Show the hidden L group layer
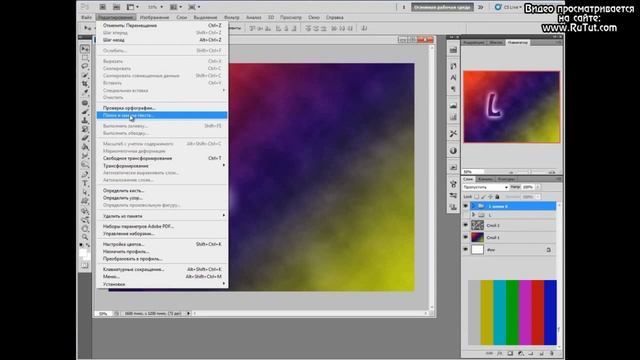Viewport: 640px width, 360px height. (x=466, y=215)
